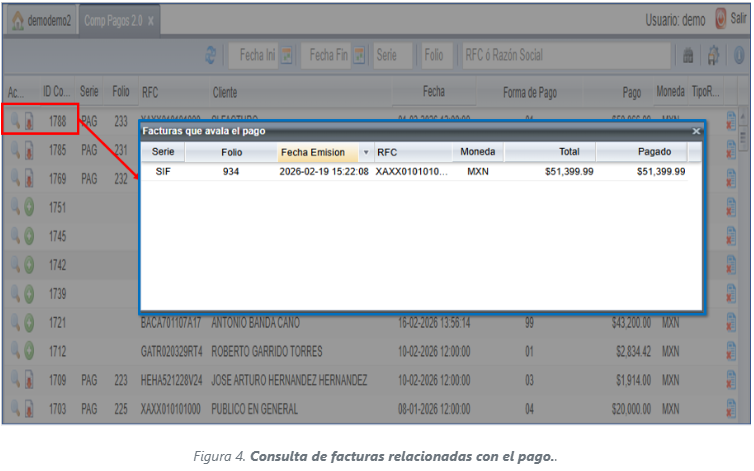This screenshot has width=754, height=471.
Task: Open the Fecha Emision column dropdown arrow
Action: [365, 152]
